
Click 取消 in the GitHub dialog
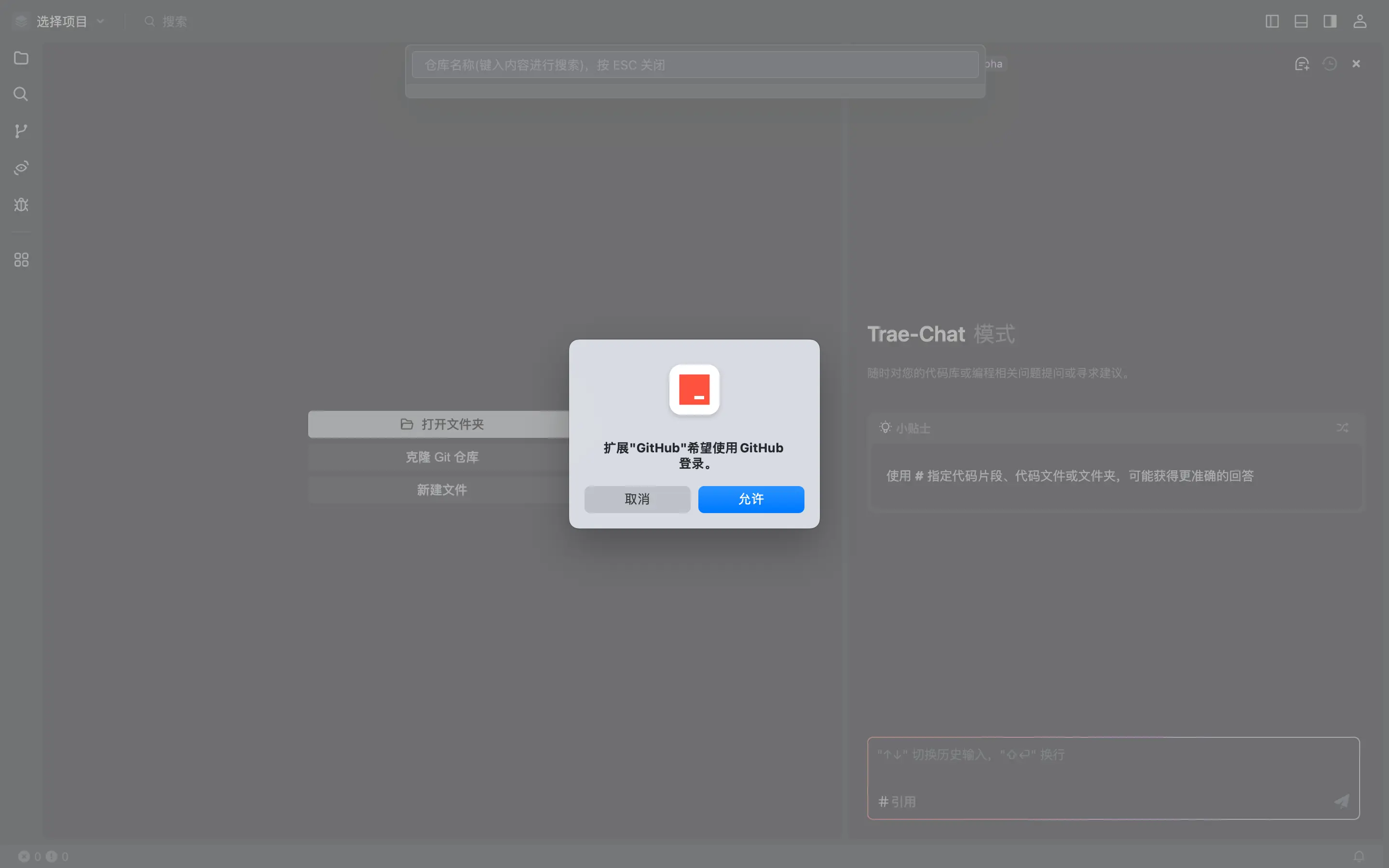point(637,499)
